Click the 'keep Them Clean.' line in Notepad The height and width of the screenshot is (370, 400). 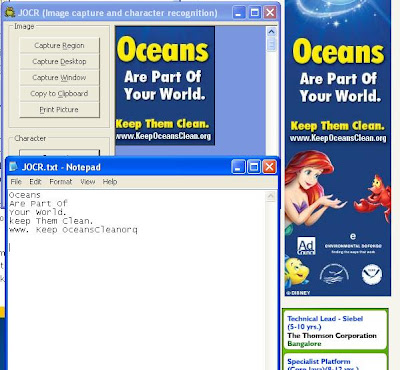point(51,221)
